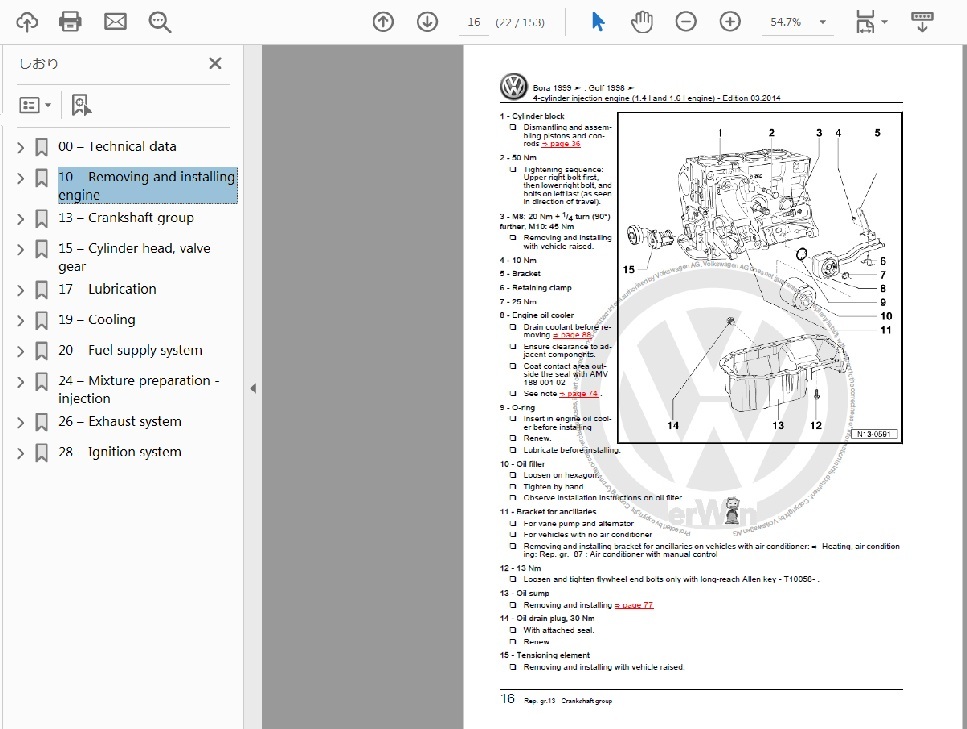The width and height of the screenshot is (967, 729).
Task: Zoom out with minus button
Action: tap(686, 22)
